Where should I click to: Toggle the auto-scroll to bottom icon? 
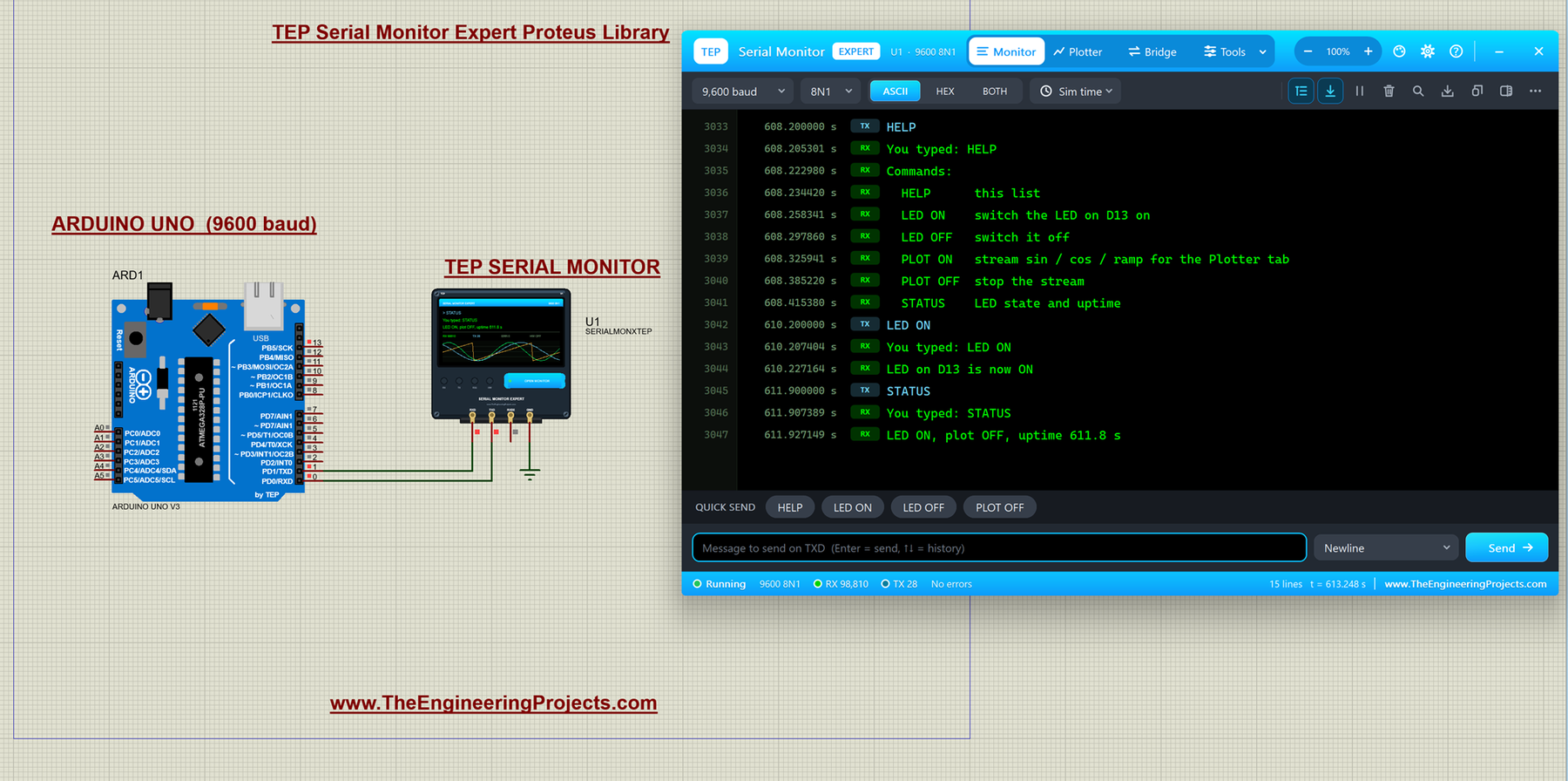[1330, 91]
